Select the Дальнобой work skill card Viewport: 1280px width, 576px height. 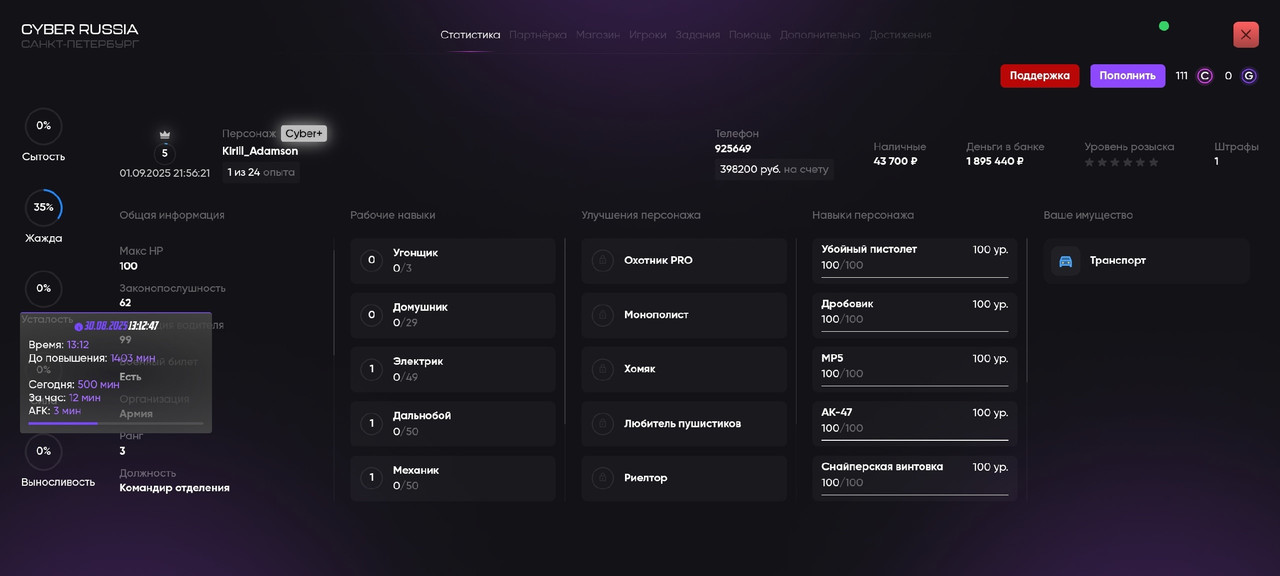[453, 424]
